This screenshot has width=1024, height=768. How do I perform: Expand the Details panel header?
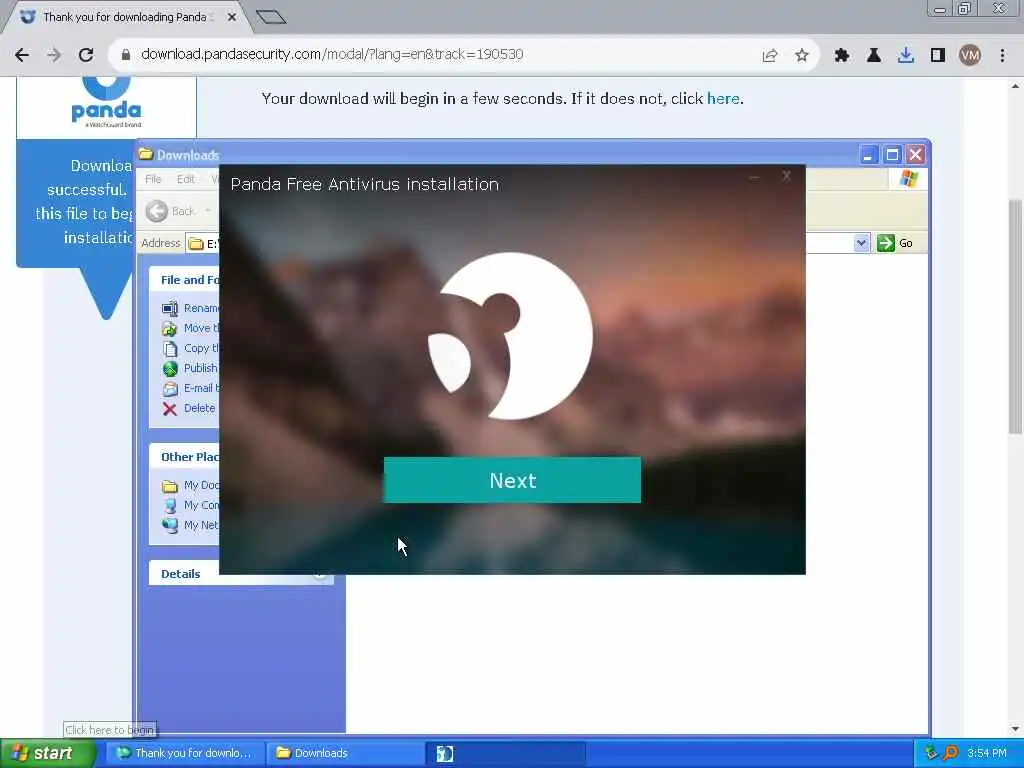coord(241,573)
